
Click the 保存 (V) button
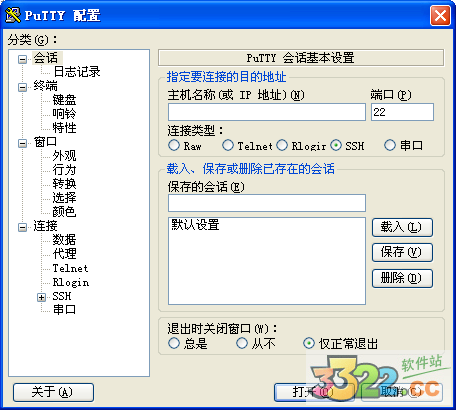[402, 252]
